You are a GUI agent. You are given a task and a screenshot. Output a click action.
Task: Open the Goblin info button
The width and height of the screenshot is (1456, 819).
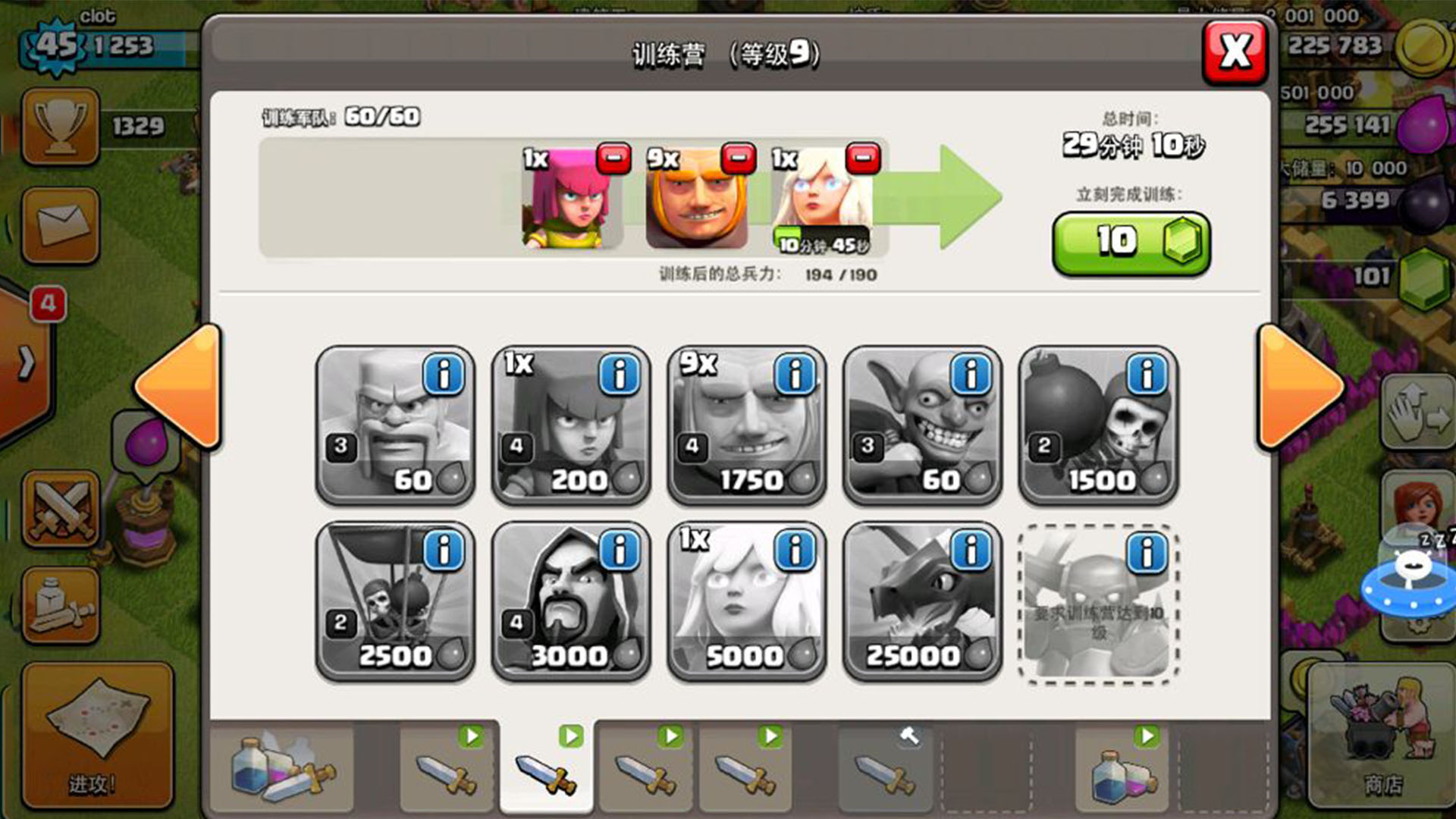(x=971, y=375)
